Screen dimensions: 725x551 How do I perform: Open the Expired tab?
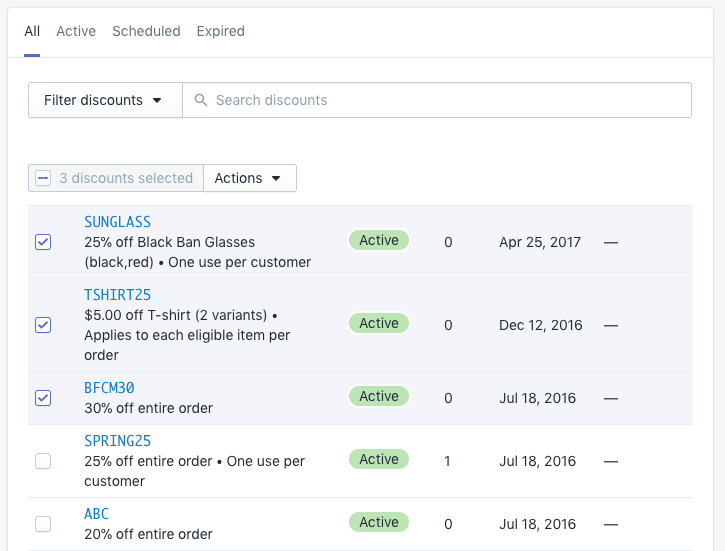pos(221,31)
